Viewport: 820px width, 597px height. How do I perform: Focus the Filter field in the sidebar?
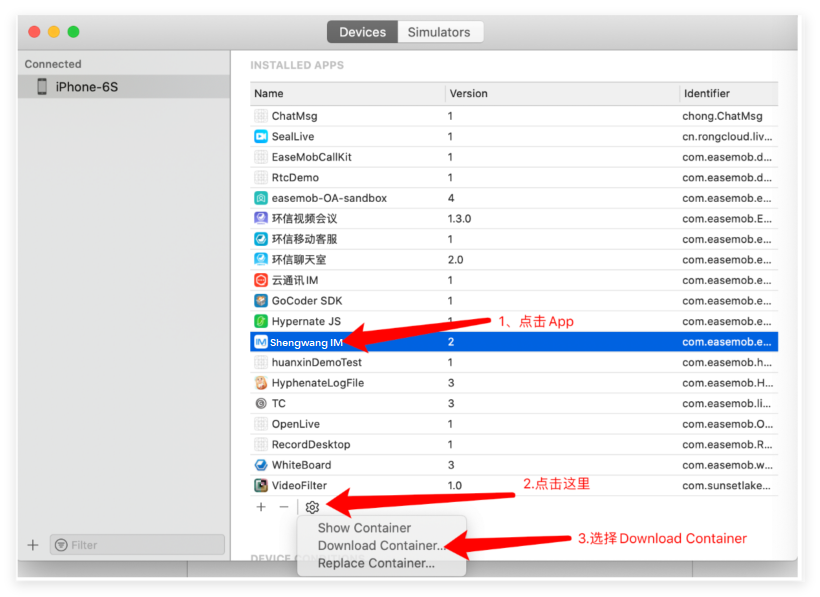tap(138, 545)
